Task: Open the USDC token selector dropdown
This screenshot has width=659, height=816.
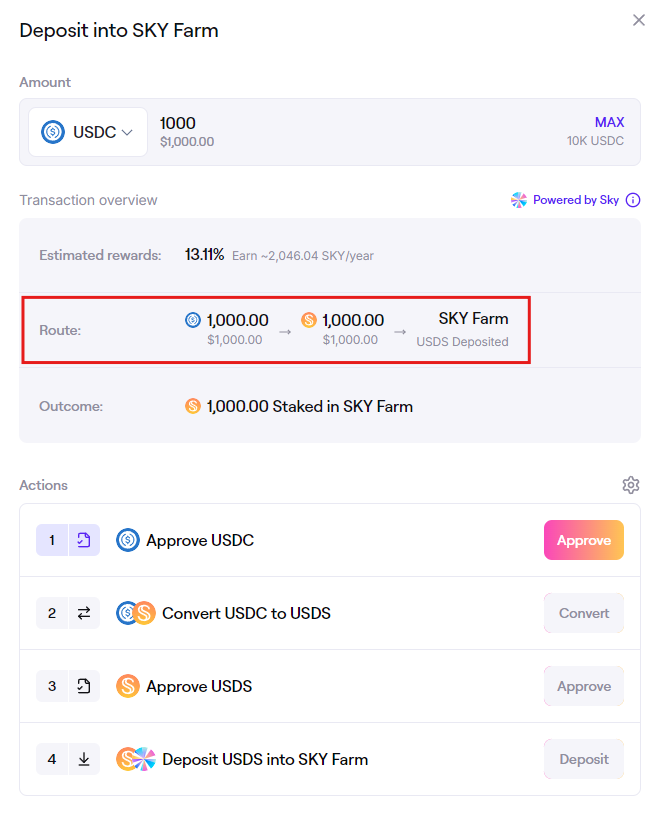Action: click(x=88, y=132)
